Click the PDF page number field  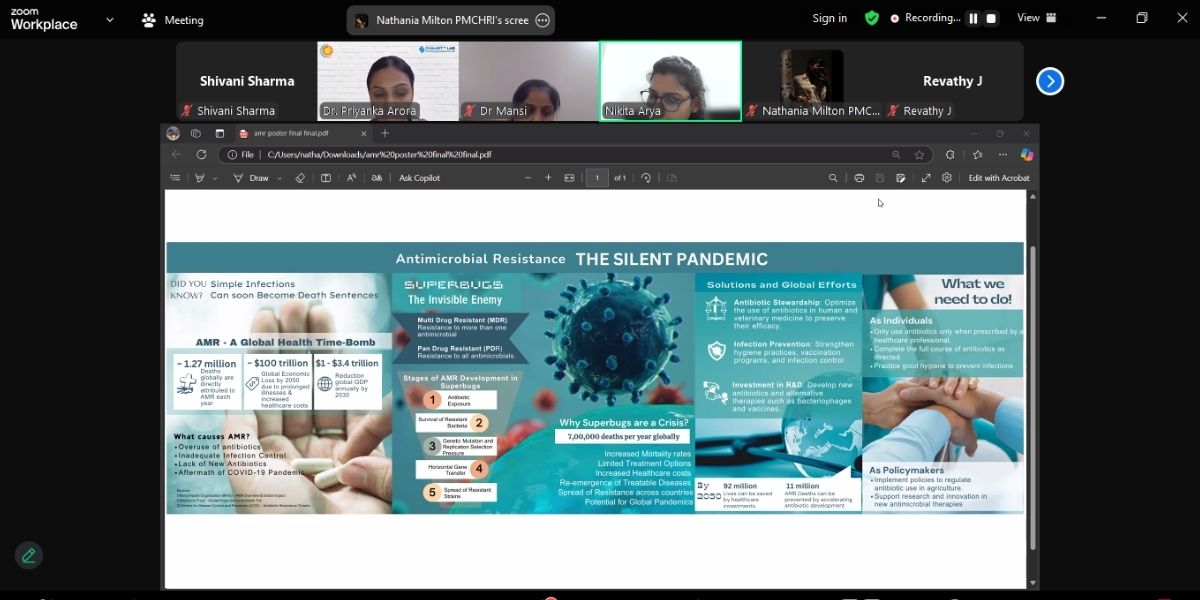[597, 178]
